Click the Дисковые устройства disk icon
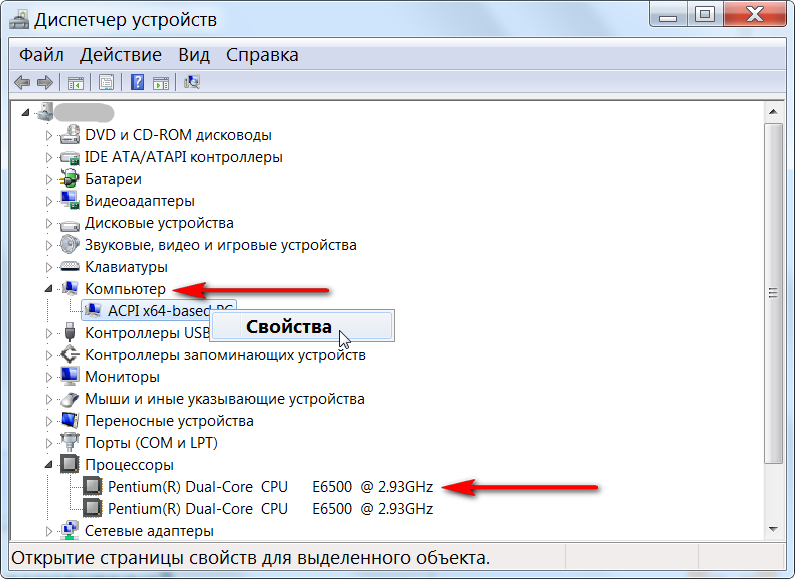 click(69, 224)
